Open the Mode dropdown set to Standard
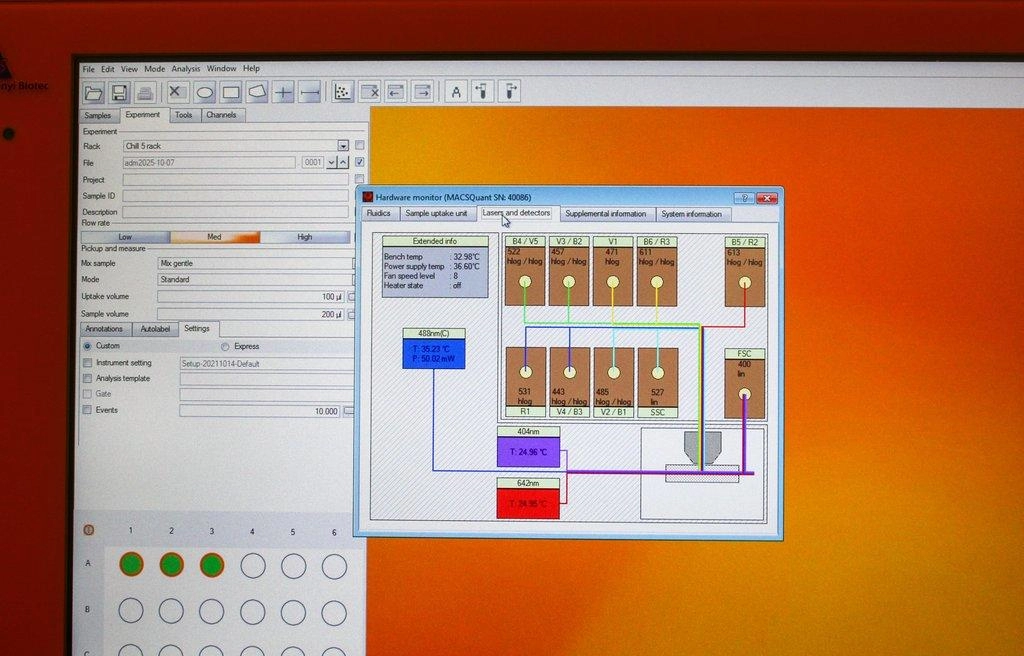The height and width of the screenshot is (656, 1024). (x=255, y=280)
